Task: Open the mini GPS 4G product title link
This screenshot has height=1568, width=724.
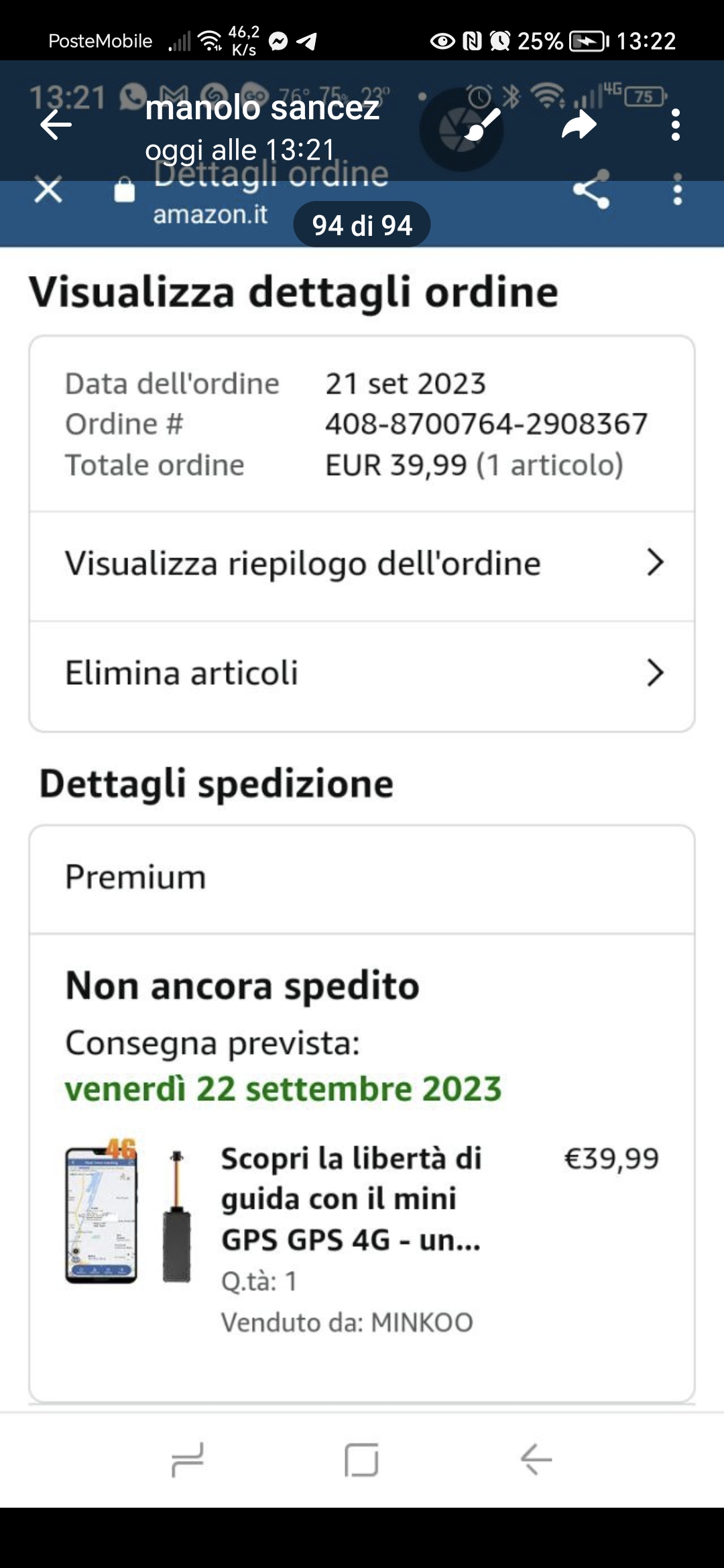Action: click(351, 1199)
